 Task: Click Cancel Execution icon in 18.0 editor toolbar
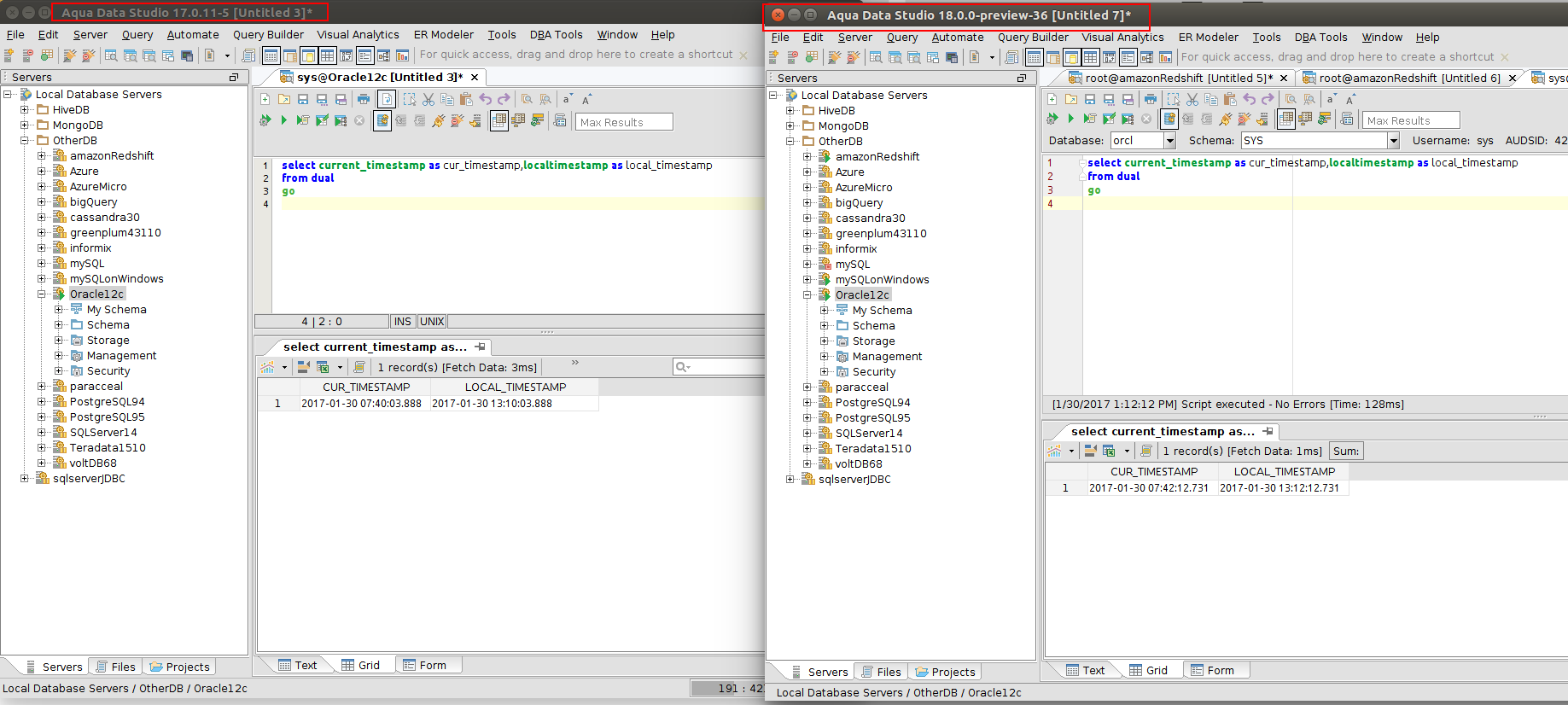pos(1146,119)
